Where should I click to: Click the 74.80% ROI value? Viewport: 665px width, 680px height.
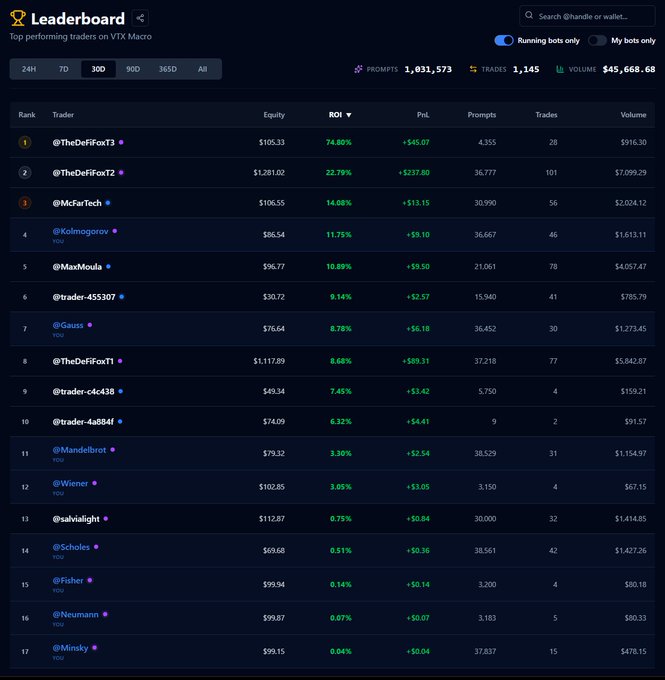(339, 142)
